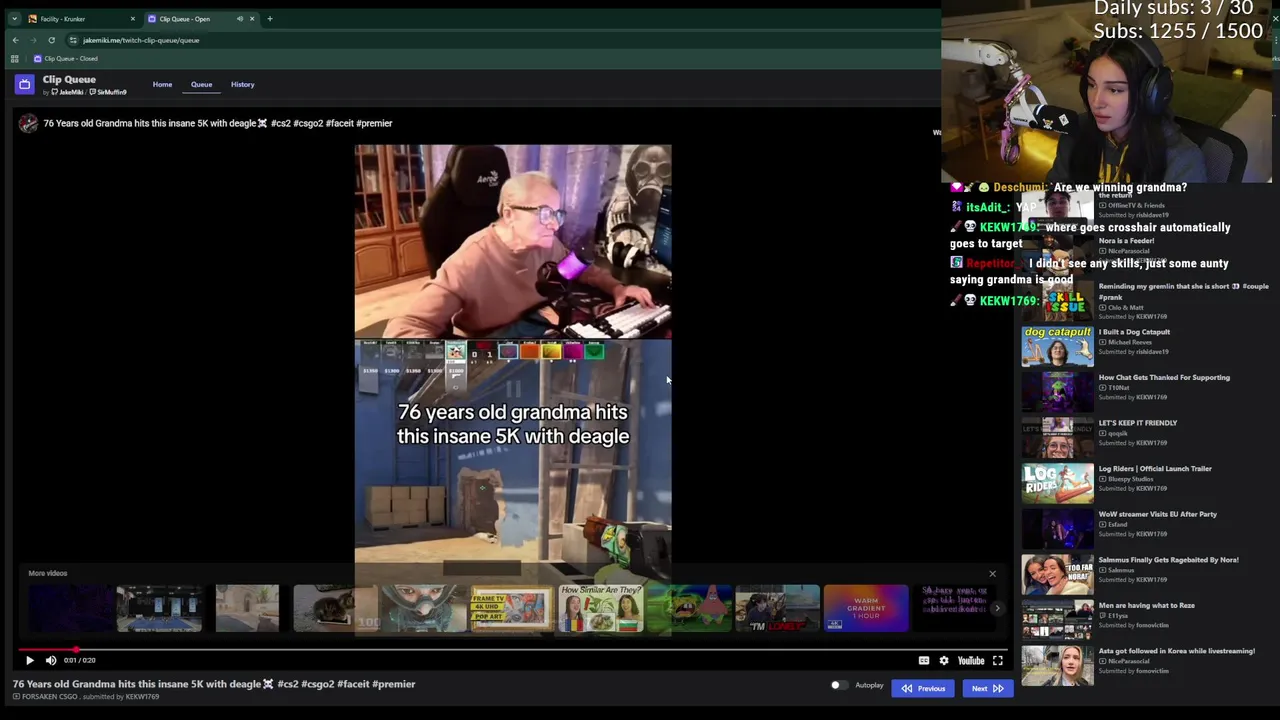Toggle the Autoplay switch
Screen dimensions: 1280x720
[839, 685]
